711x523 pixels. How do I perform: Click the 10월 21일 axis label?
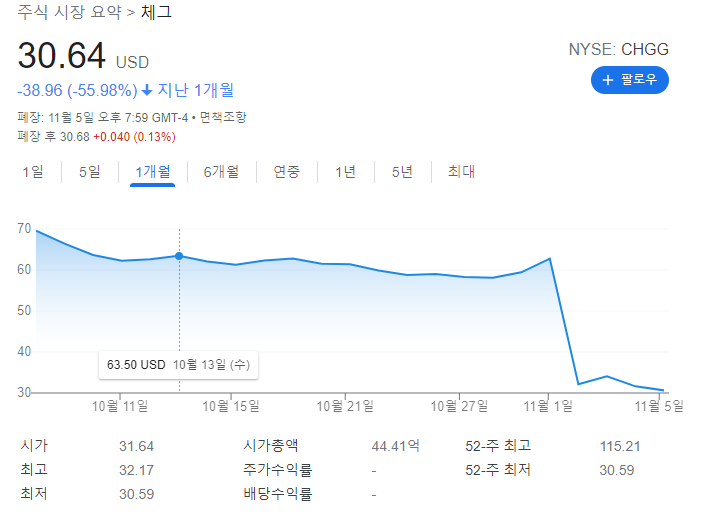345,406
